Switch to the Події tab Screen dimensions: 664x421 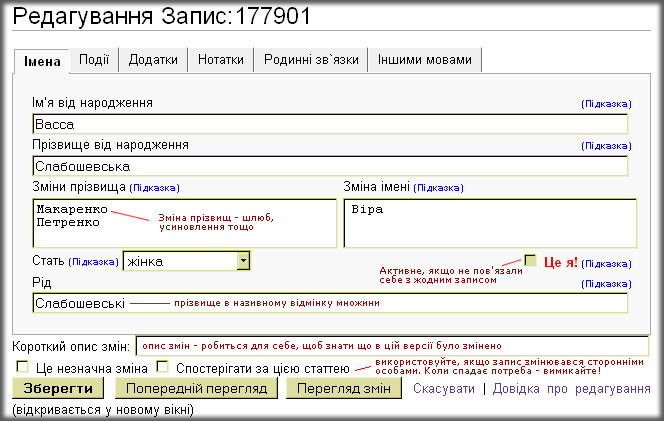point(94,60)
